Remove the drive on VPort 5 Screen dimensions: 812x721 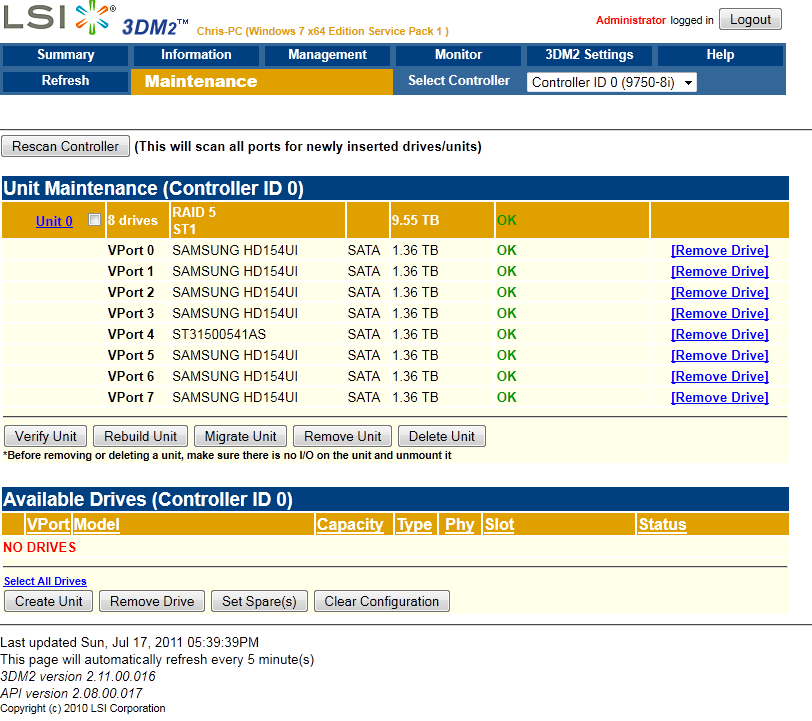pyautogui.click(x=720, y=356)
